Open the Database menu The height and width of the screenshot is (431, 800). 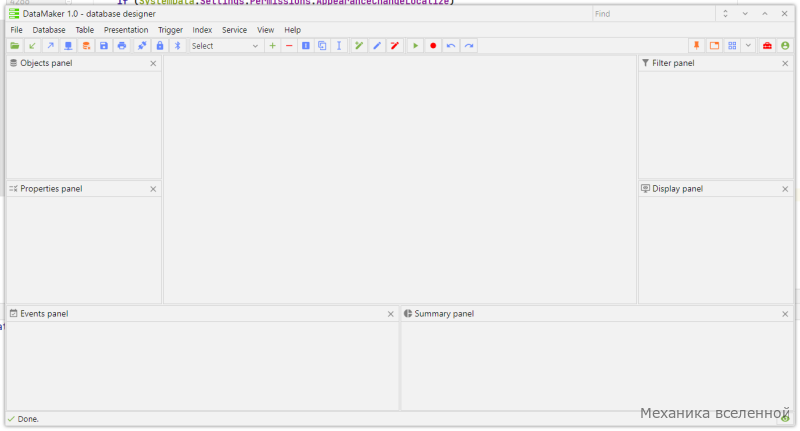point(49,30)
